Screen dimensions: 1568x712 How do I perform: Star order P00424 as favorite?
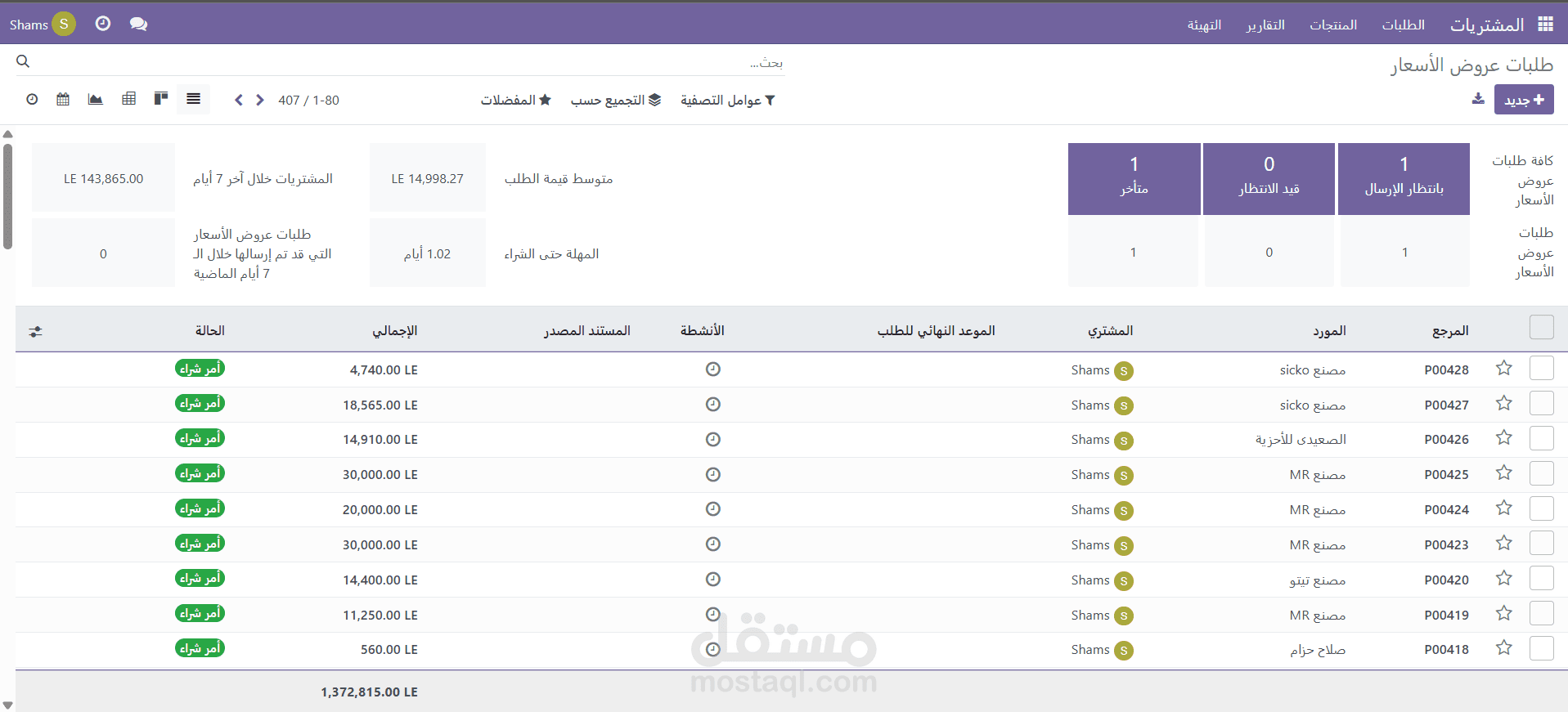[1503, 508]
